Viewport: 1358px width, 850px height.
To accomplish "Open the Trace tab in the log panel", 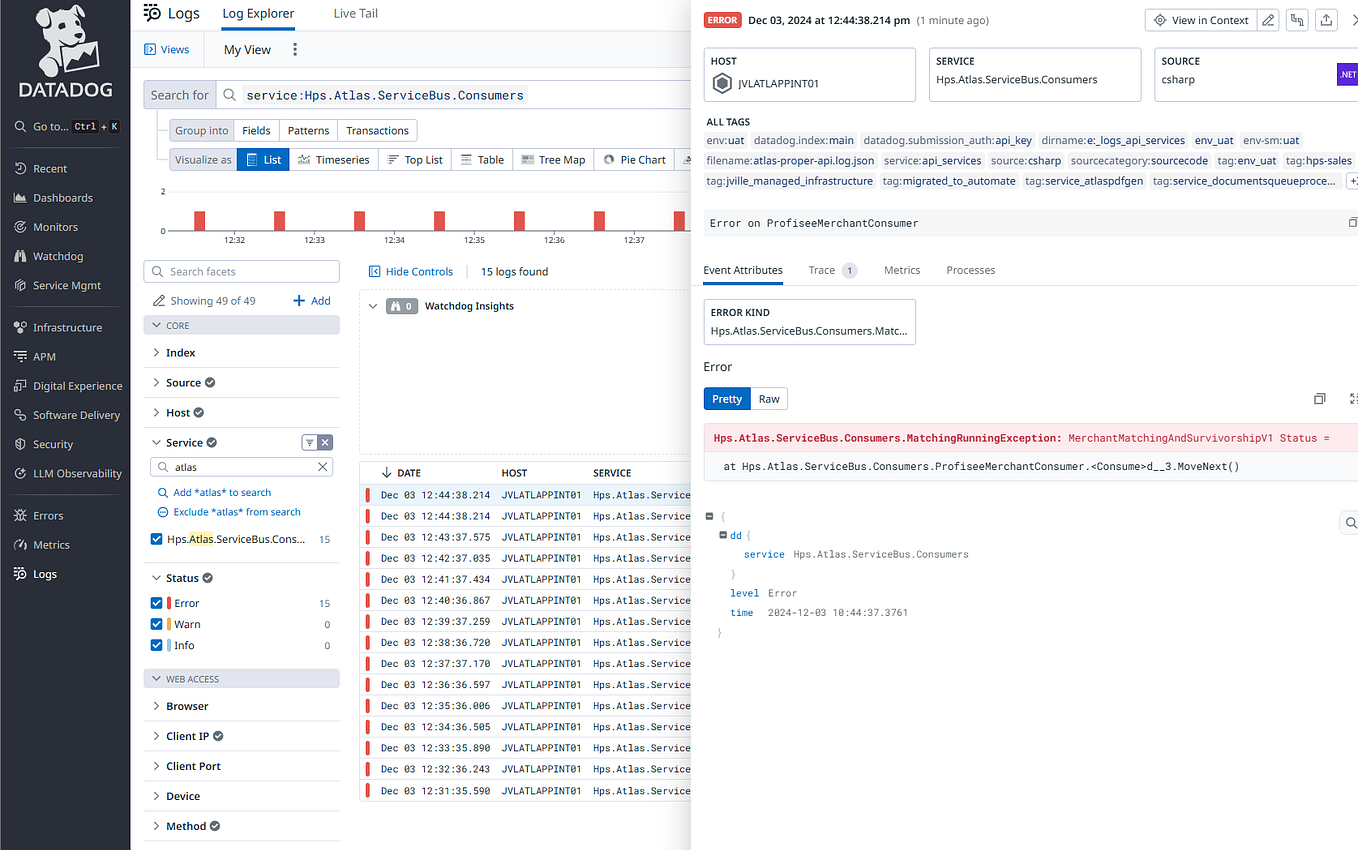I will click(x=823, y=270).
